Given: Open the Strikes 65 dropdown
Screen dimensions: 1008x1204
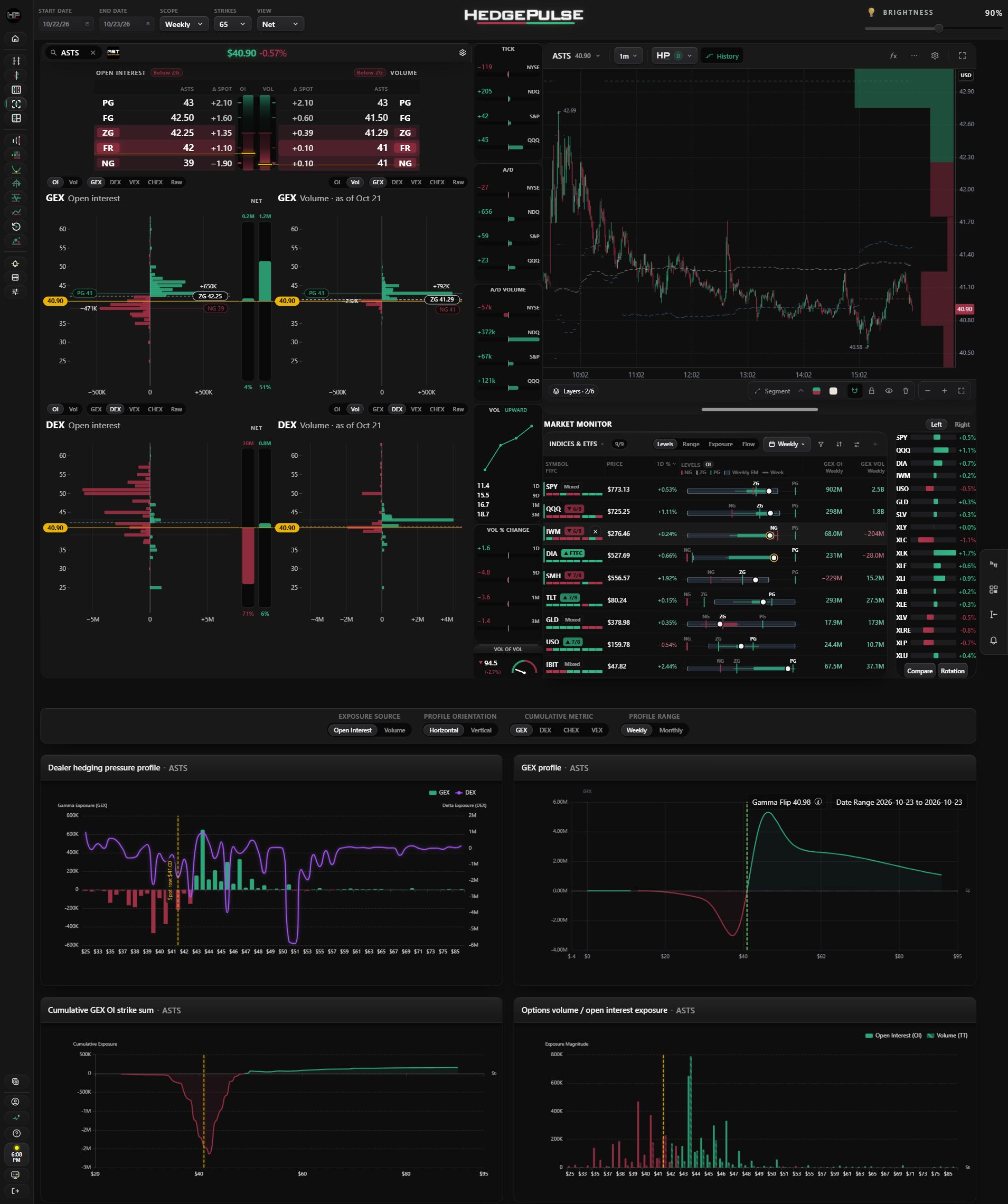Looking at the screenshot, I should [232, 24].
